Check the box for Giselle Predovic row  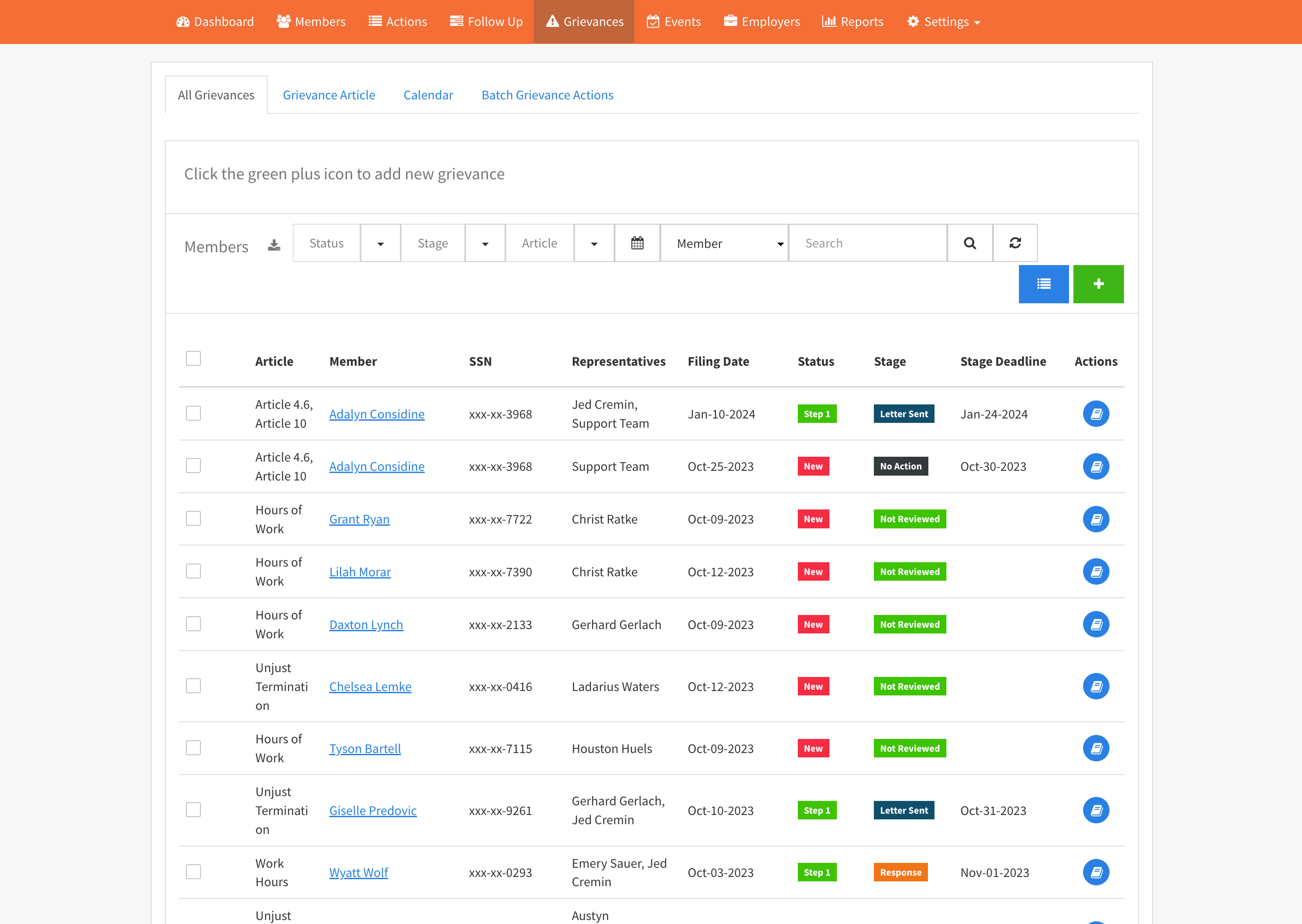click(193, 810)
